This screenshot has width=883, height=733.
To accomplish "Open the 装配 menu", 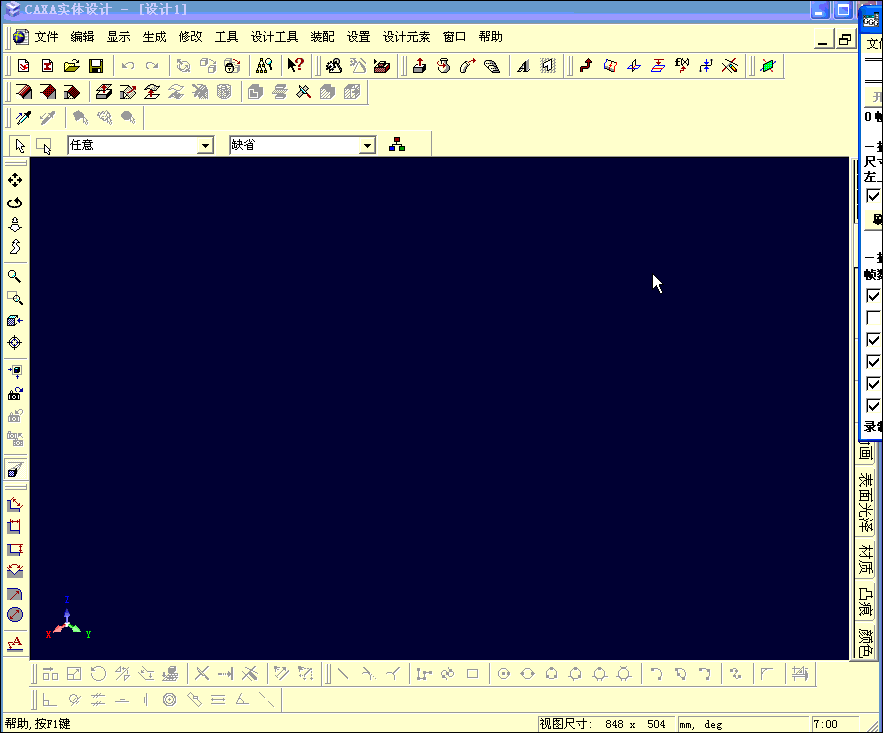I will coord(322,37).
